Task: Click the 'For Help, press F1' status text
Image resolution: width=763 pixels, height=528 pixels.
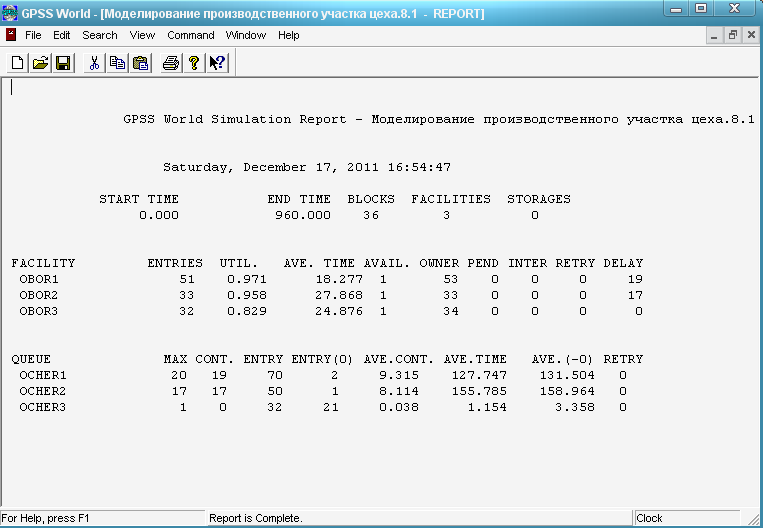Action: [x=45, y=518]
